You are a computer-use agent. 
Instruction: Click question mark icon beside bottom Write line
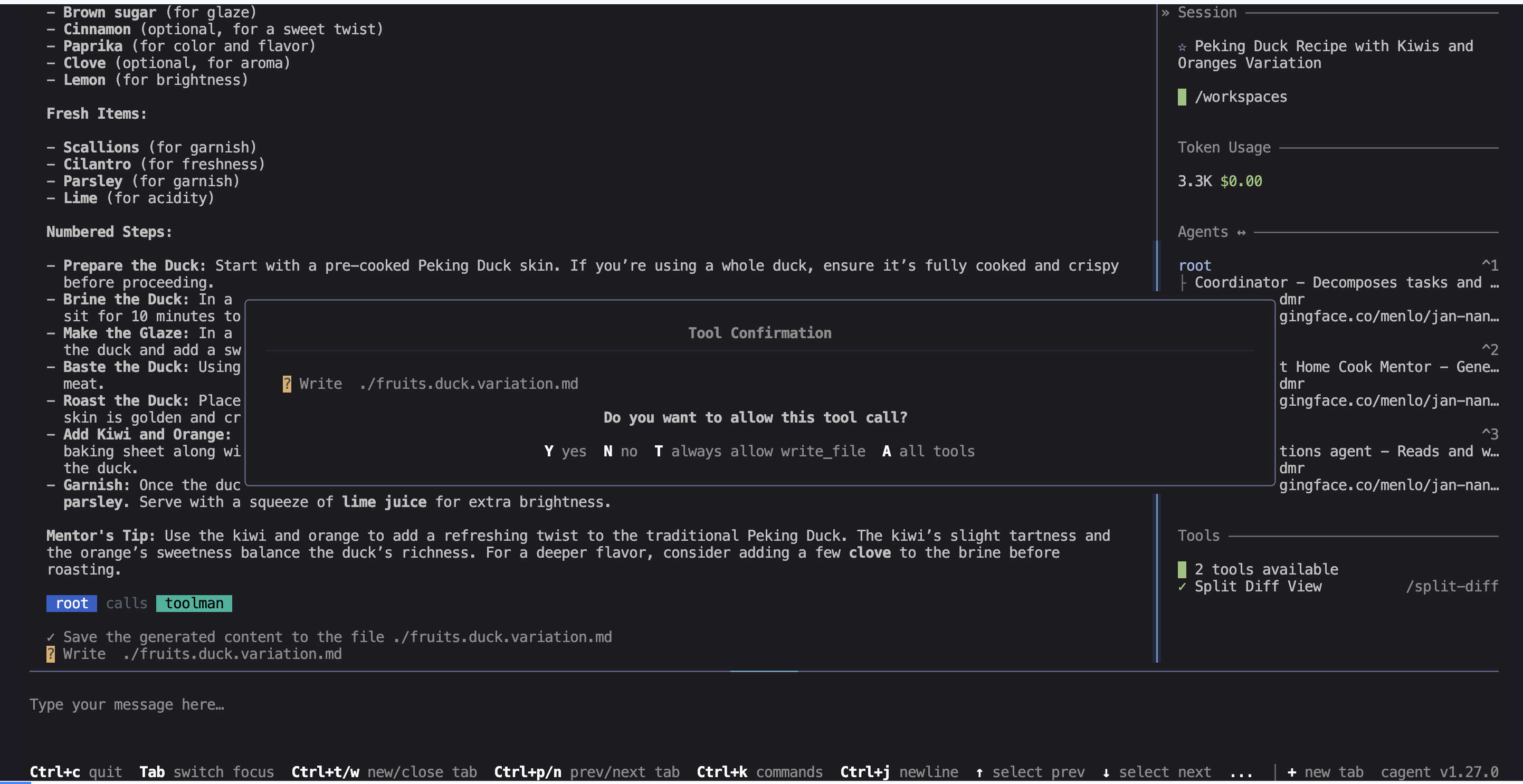tap(51, 654)
